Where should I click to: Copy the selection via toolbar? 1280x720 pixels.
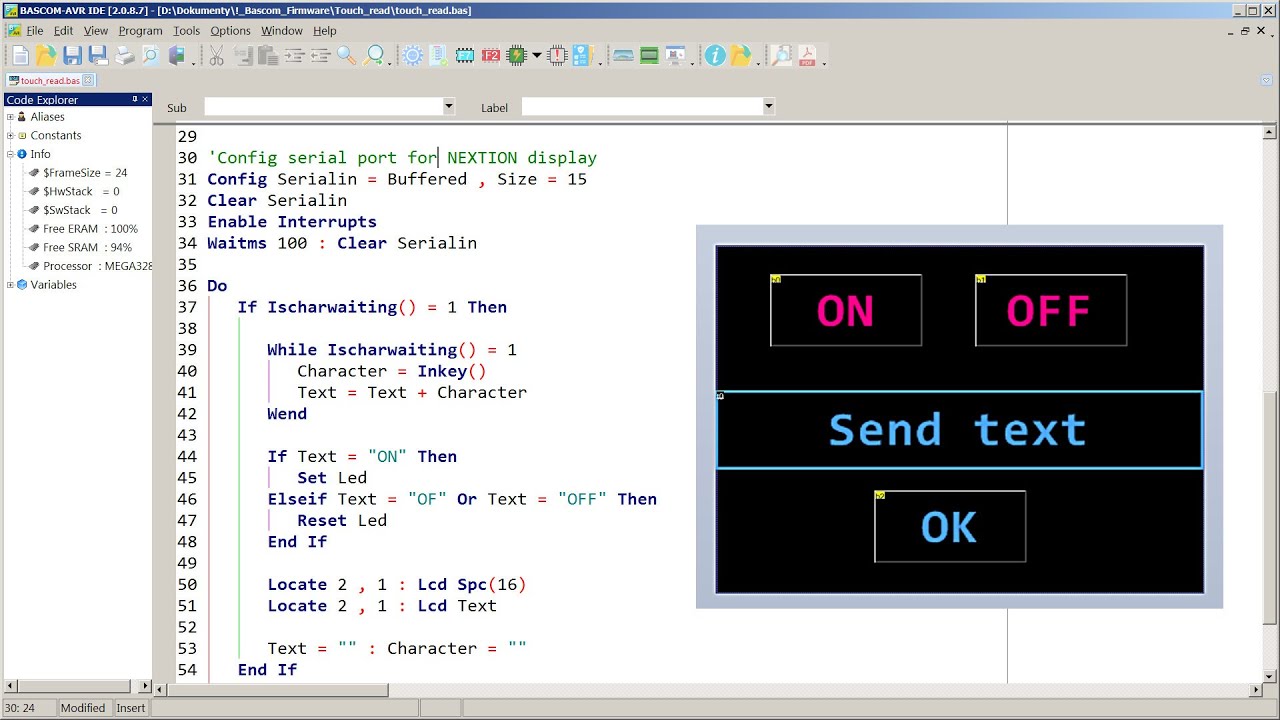click(242, 56)
